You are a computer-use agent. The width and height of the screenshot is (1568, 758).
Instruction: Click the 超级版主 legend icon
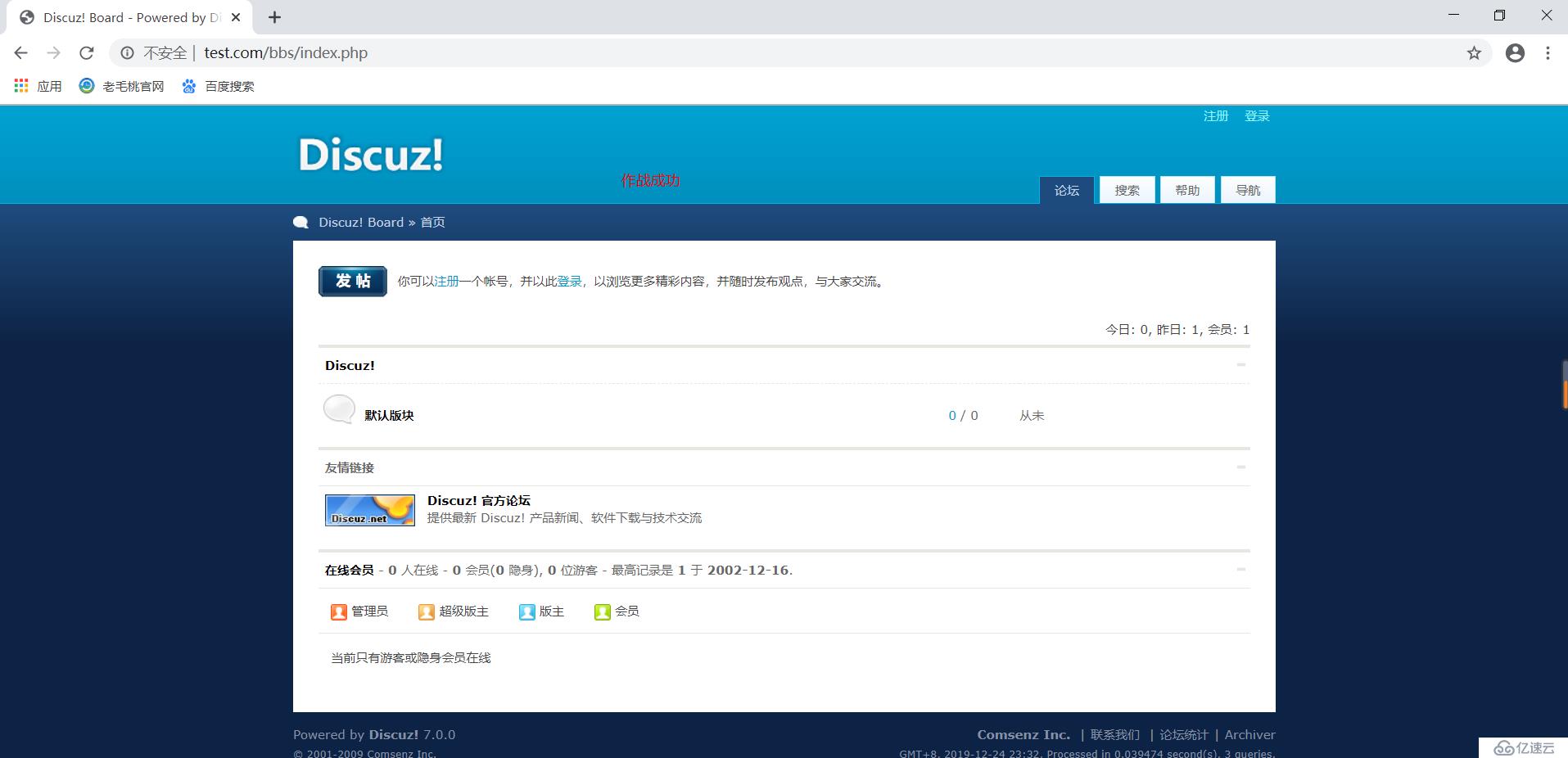(x=427, y=612)
